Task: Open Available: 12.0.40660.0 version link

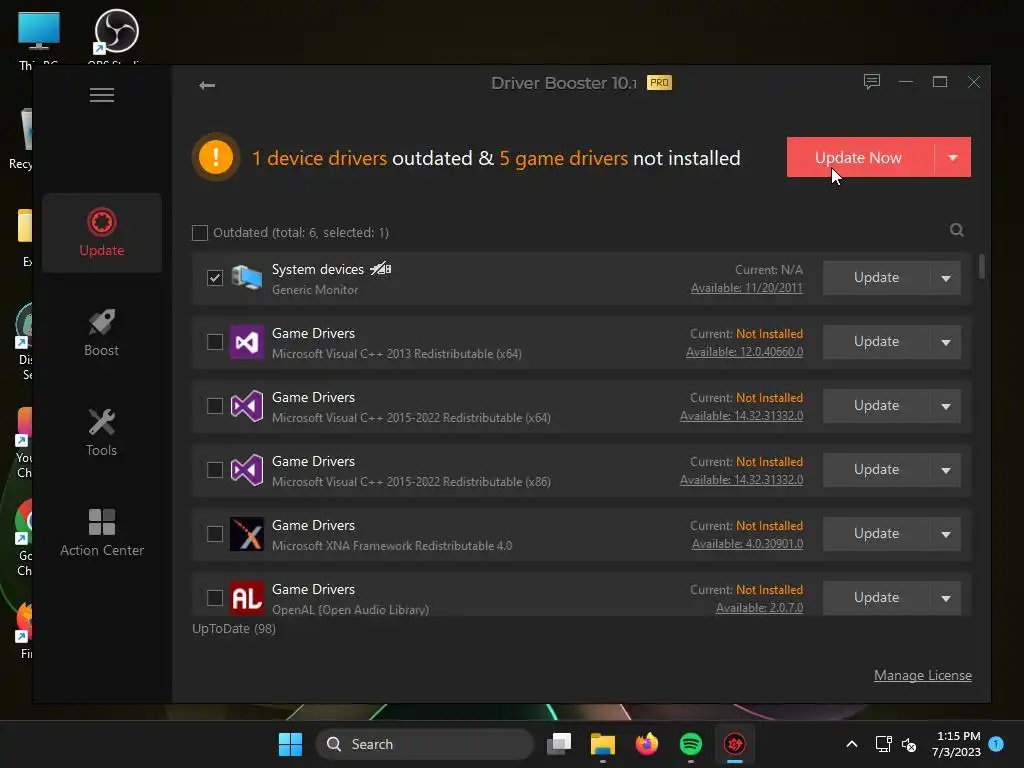Action: (744, 351)
